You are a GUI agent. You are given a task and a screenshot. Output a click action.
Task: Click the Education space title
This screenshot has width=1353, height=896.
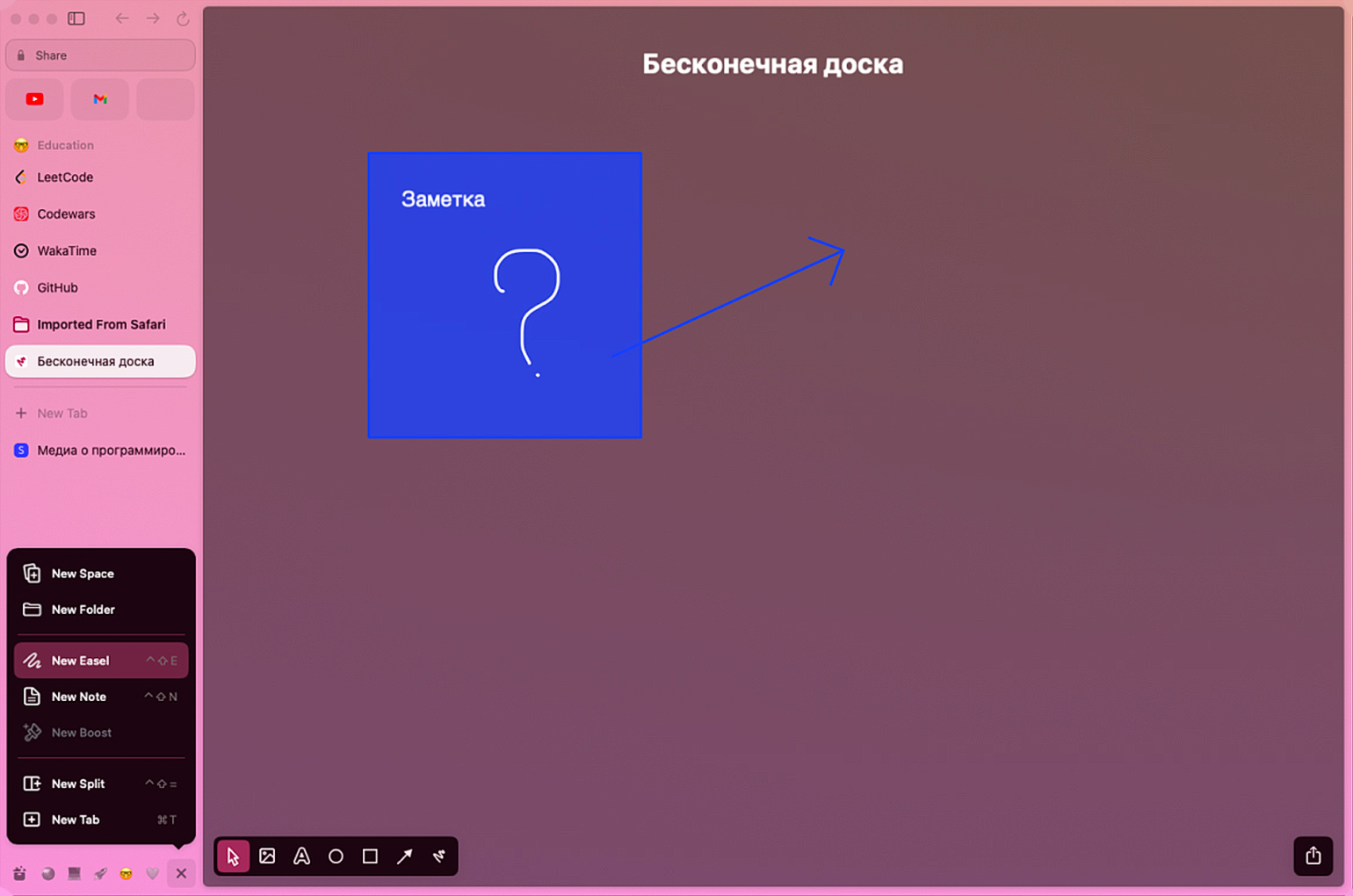coord(65,146)
